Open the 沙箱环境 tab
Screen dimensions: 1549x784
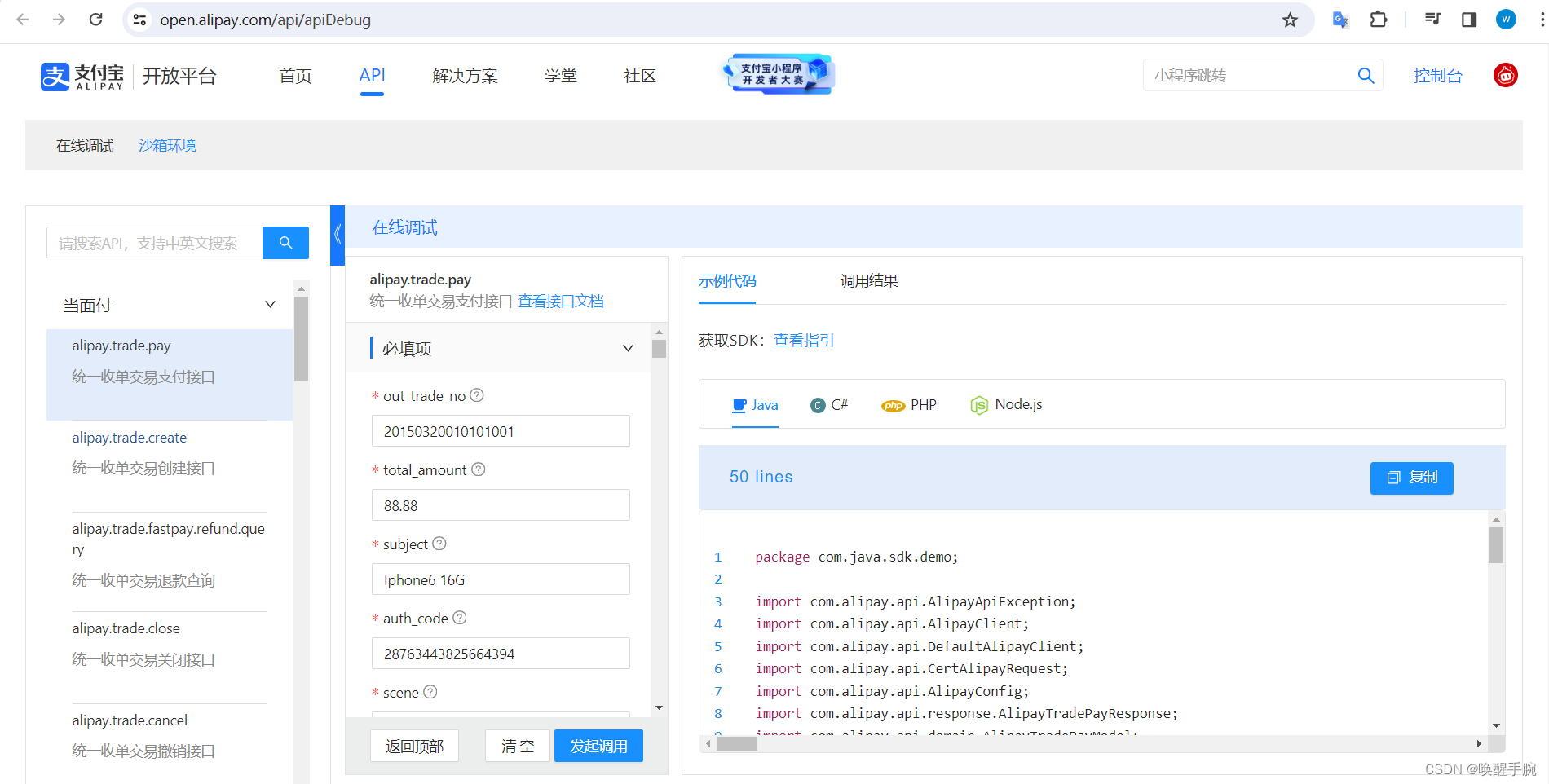point(167,145)
